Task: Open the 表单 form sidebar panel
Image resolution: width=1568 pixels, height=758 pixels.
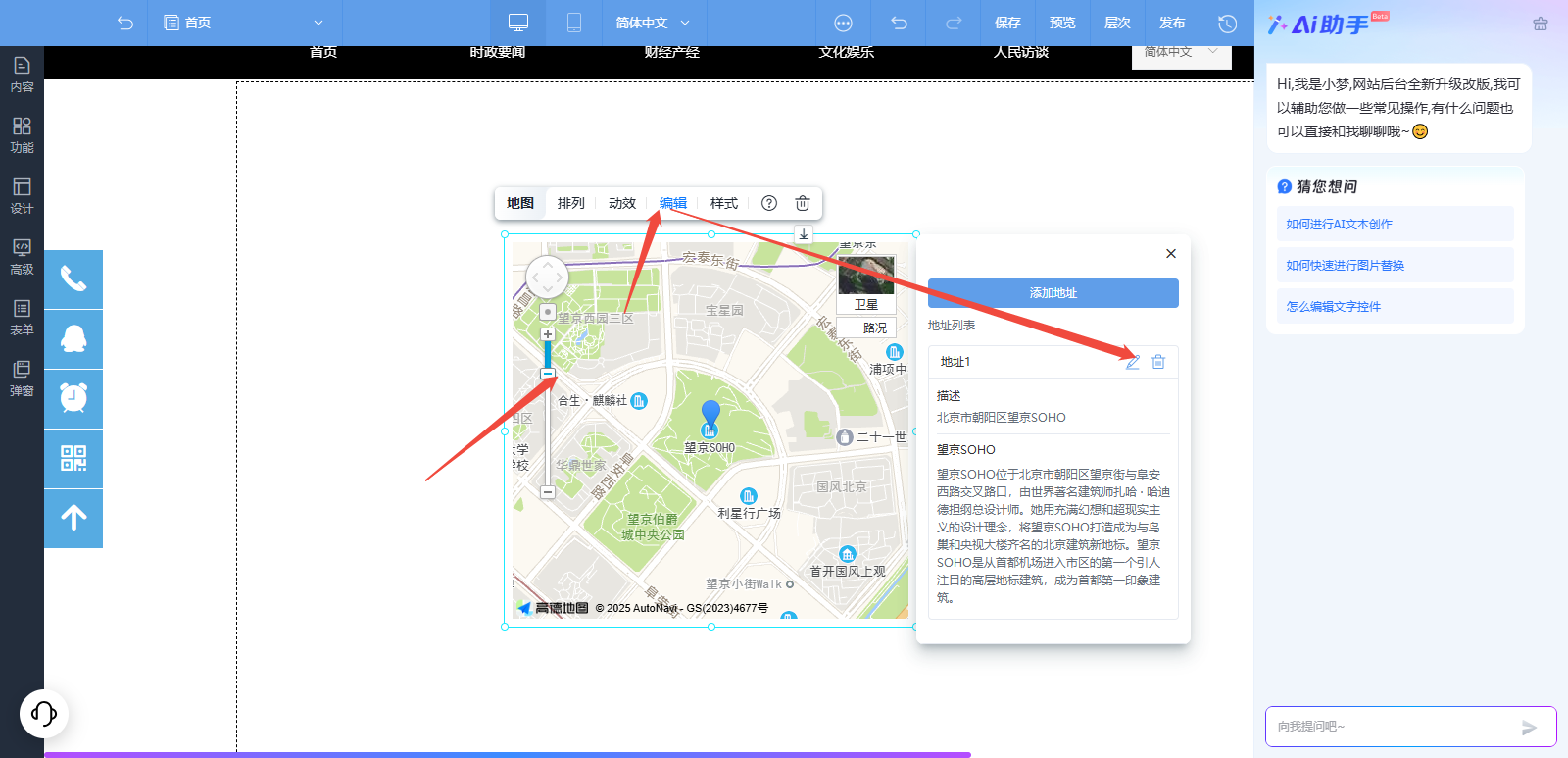Action: click(x=22, y=318)
